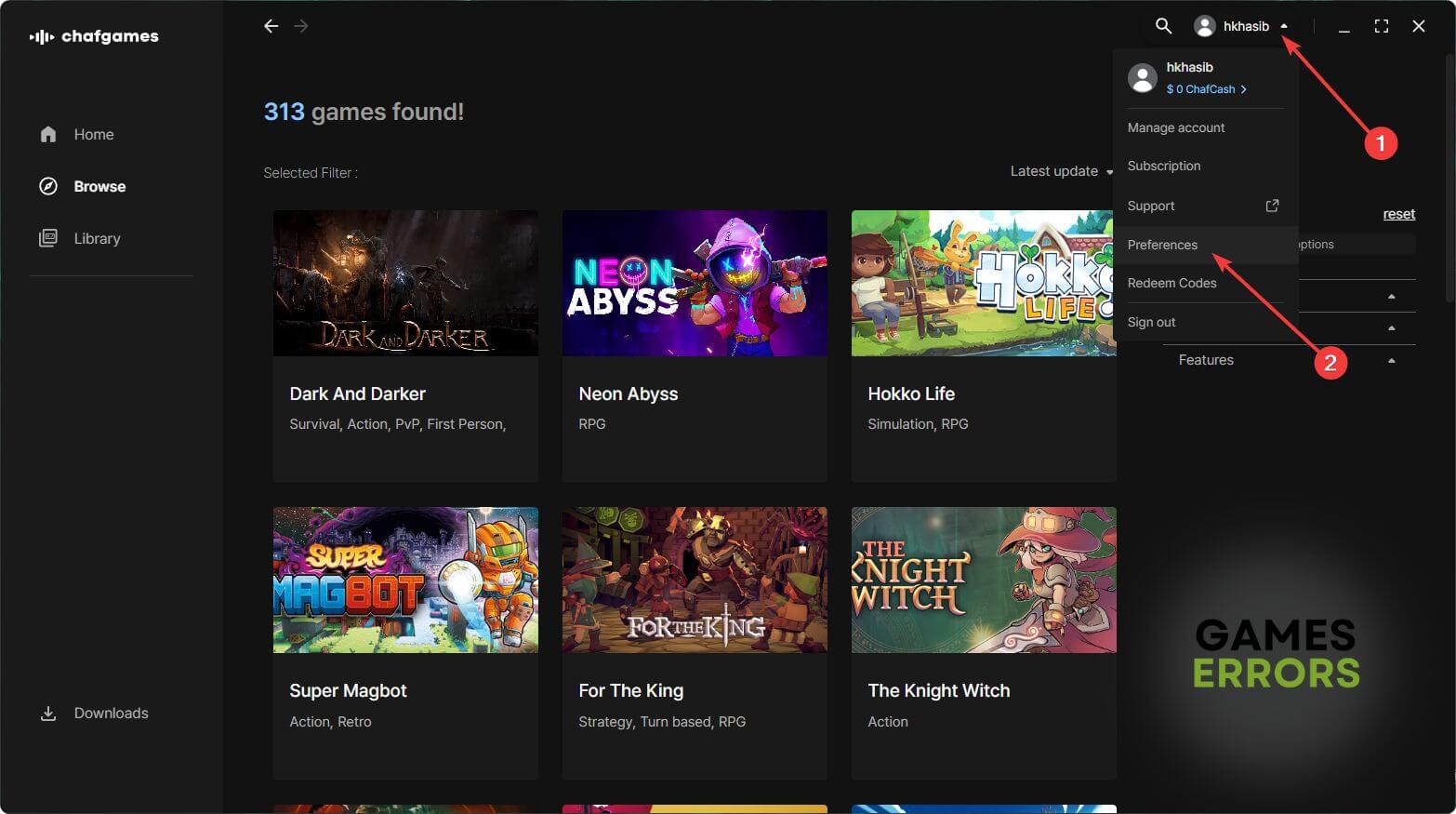The width and height of the screenshot is (1456, 814).
Task: Go to Home in the sidebar
Action: click(x=94, y=134)
